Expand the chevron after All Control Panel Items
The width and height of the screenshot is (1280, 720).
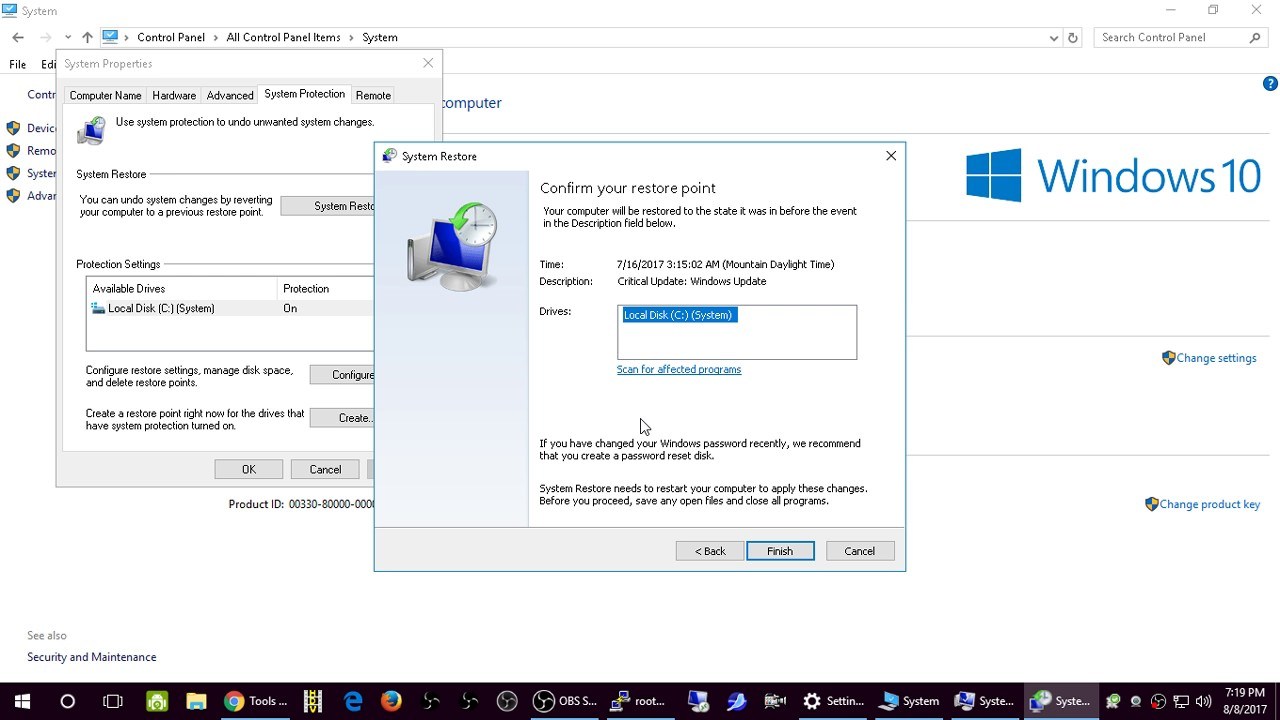click(x=351, y=37)
